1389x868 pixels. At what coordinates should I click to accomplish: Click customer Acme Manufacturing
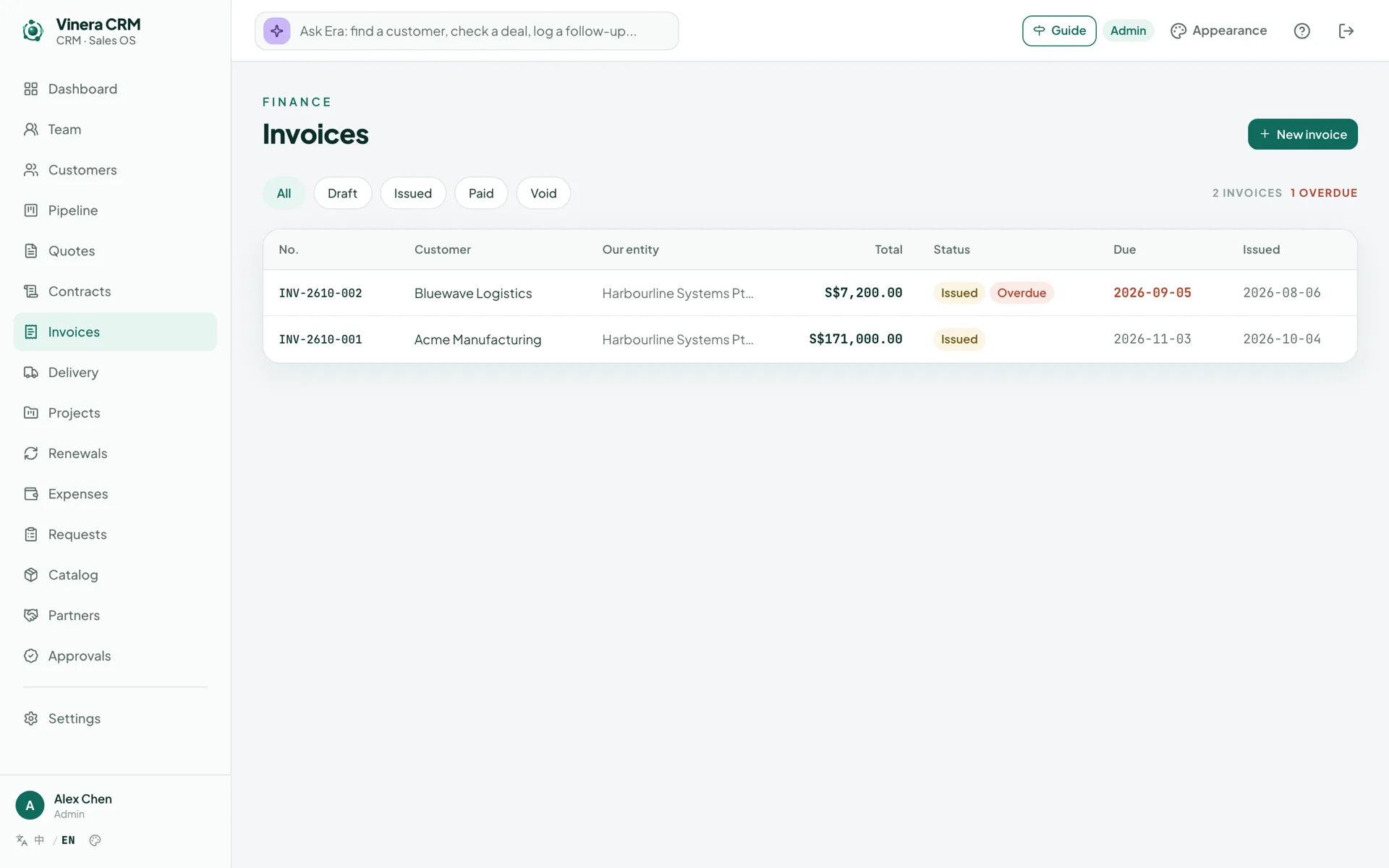pos(477,339)
